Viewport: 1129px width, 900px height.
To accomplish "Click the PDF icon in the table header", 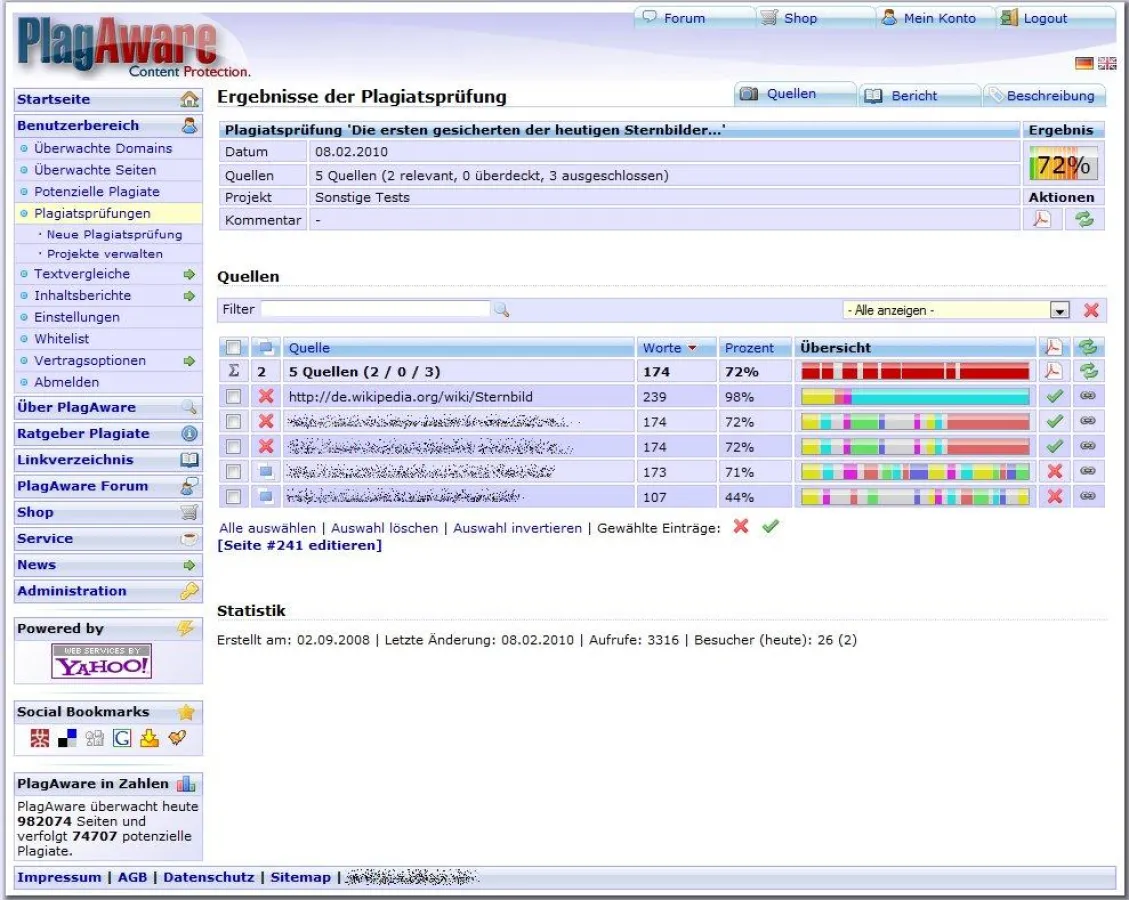I will click(1053, 347).
